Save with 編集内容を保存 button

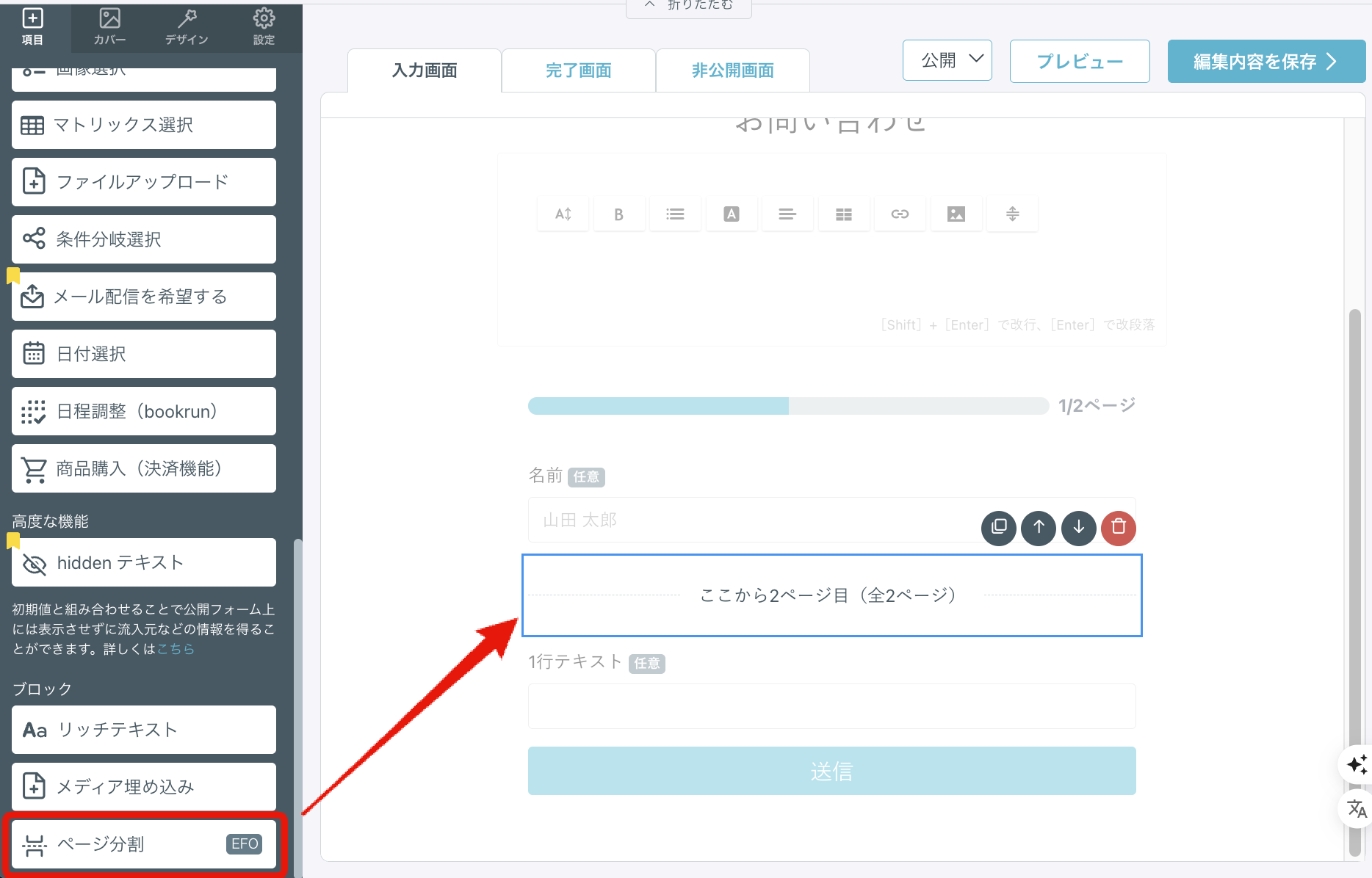(x=1266, y=62)
